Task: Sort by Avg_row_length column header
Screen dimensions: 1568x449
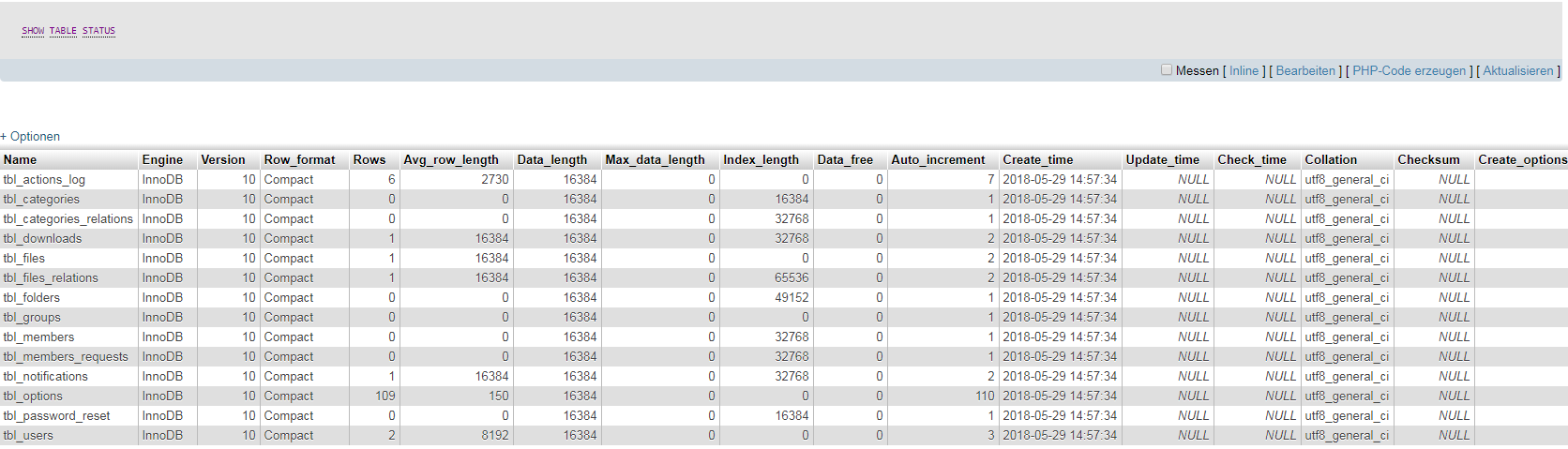Action: 451,159
